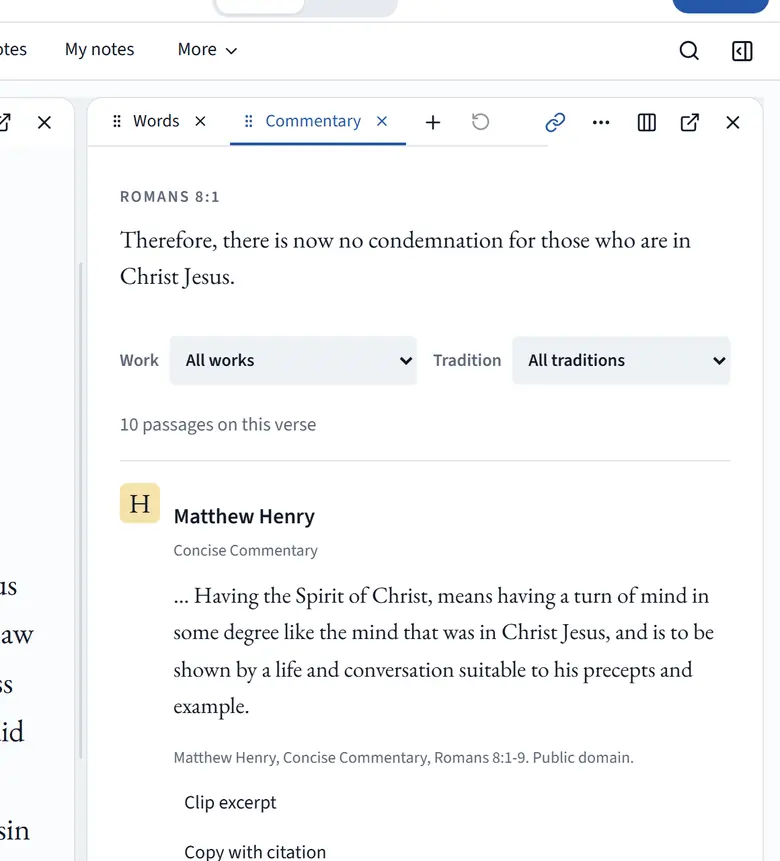Click the Words tab drag handle

click(x=116, y=121)
